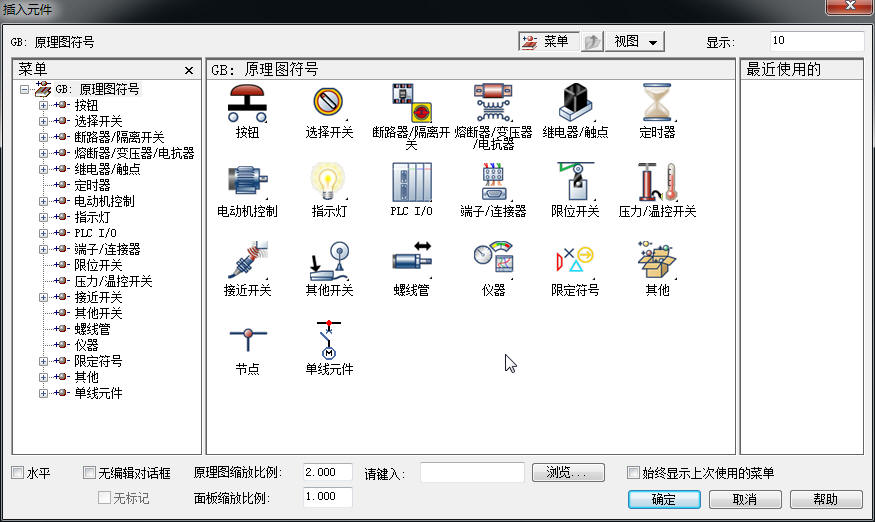Enable the 水平 horizontal checkbox
This screenshot has height=522, width=875.
click(x=18, y=473)
